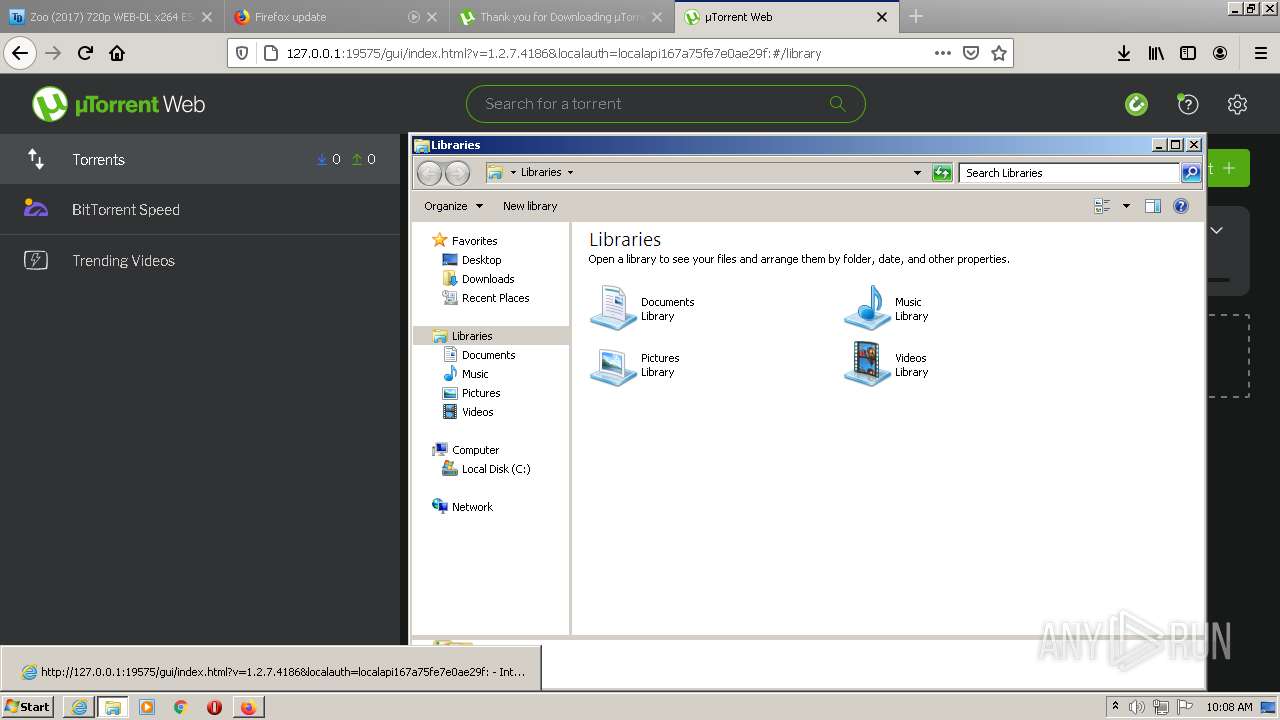Open address bar history dropdown in Libraries
The image size is (1280, 720).
pos(917,173)
